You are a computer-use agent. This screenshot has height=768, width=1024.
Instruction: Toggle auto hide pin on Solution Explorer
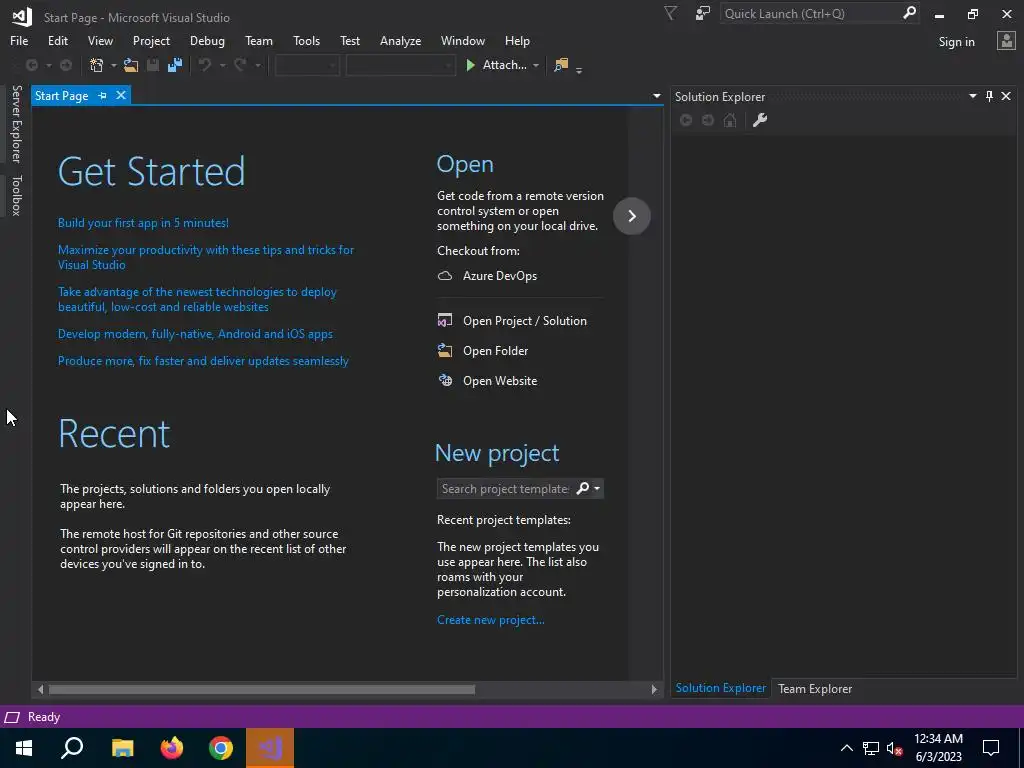[x=989, y=97]
